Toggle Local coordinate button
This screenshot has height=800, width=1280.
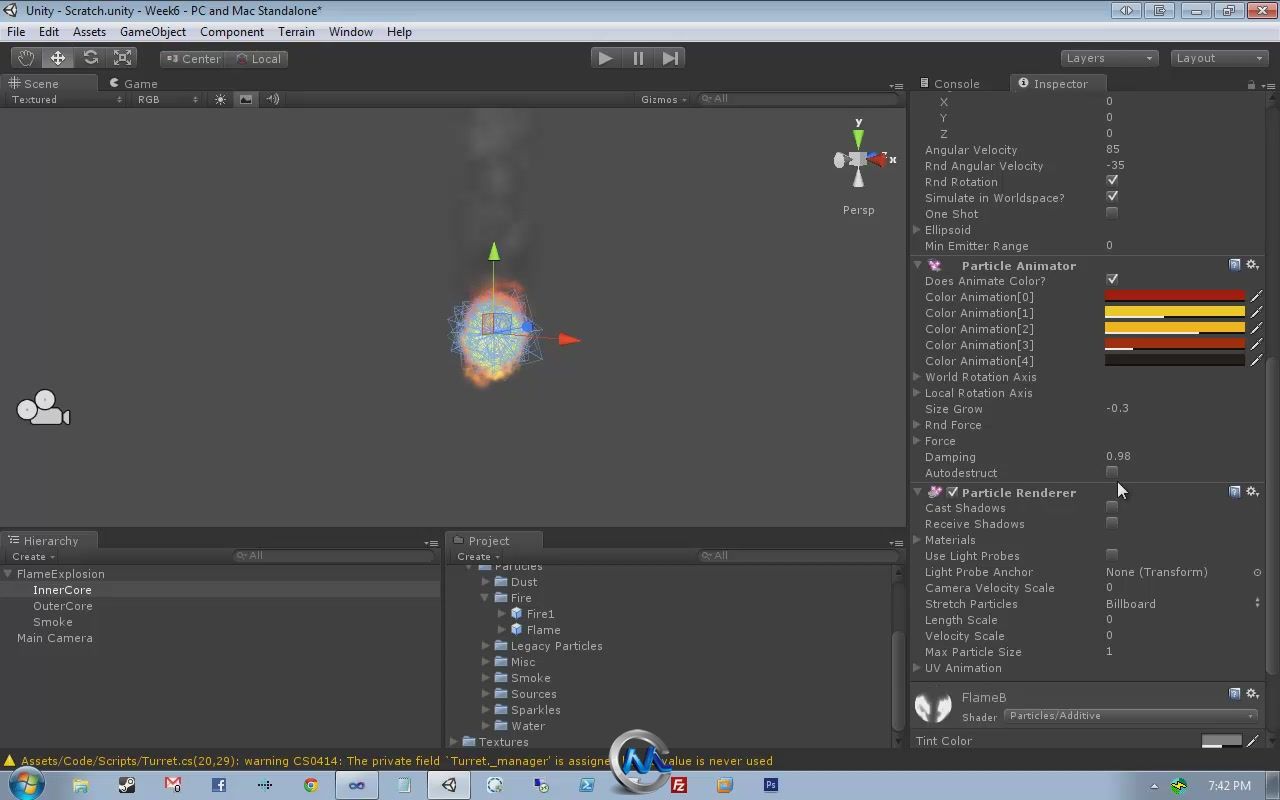(259, 58)
